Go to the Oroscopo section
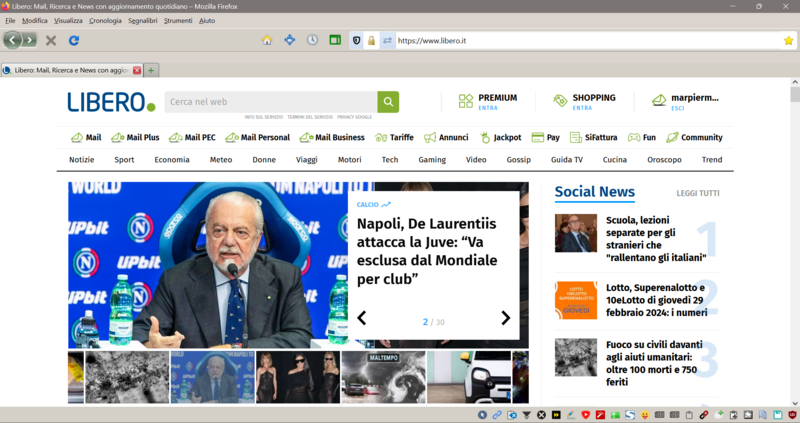 tap(664, 160)
